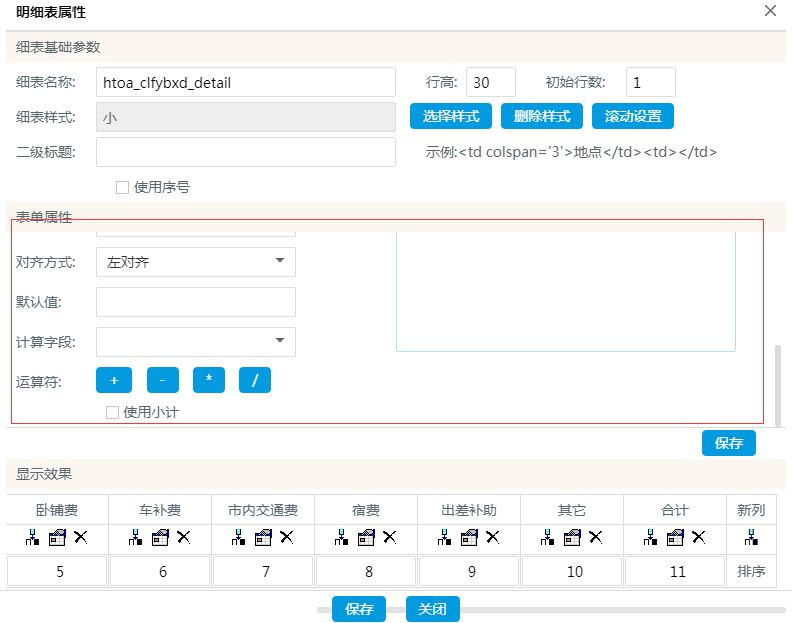Delete the 市内交通费 column with its X icon
Image resolution: width=792 pixels, height=623 pixels.
[x=287, y=537]
